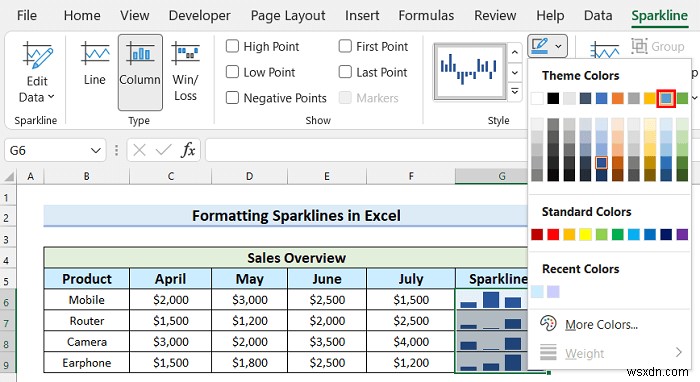The image size is (700, 382).
Task: Toggle the Negative Points checkbox
Action: click(232, 98)
